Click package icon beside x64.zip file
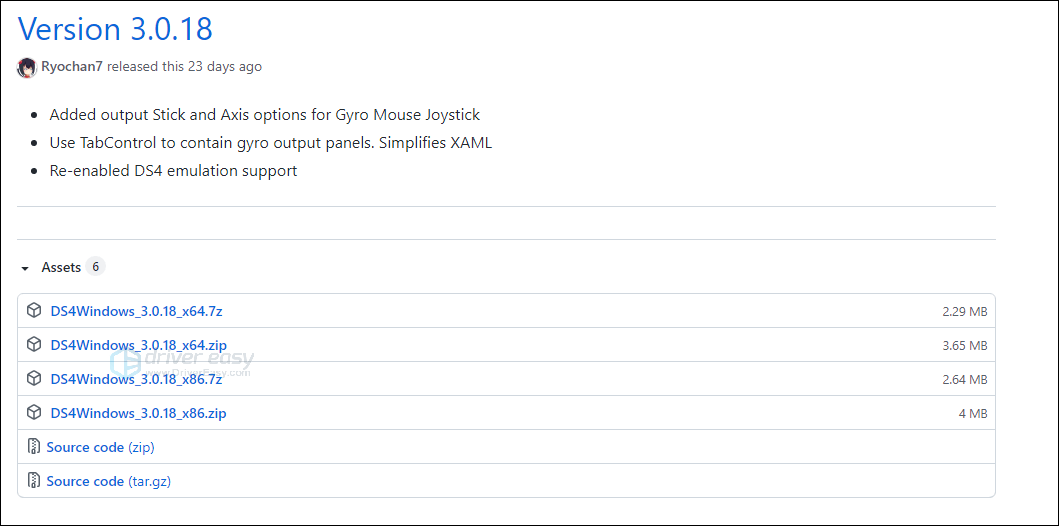The width and height of the screenshot is (1059, 526). point(34,344)
